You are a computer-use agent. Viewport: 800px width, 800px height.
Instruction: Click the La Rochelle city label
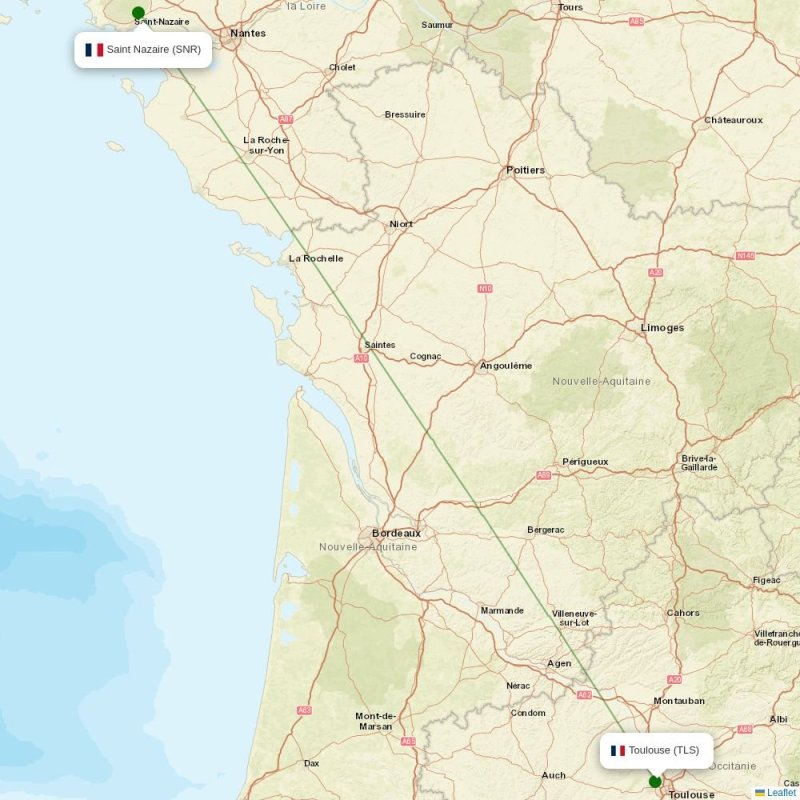tap(316, 258)
